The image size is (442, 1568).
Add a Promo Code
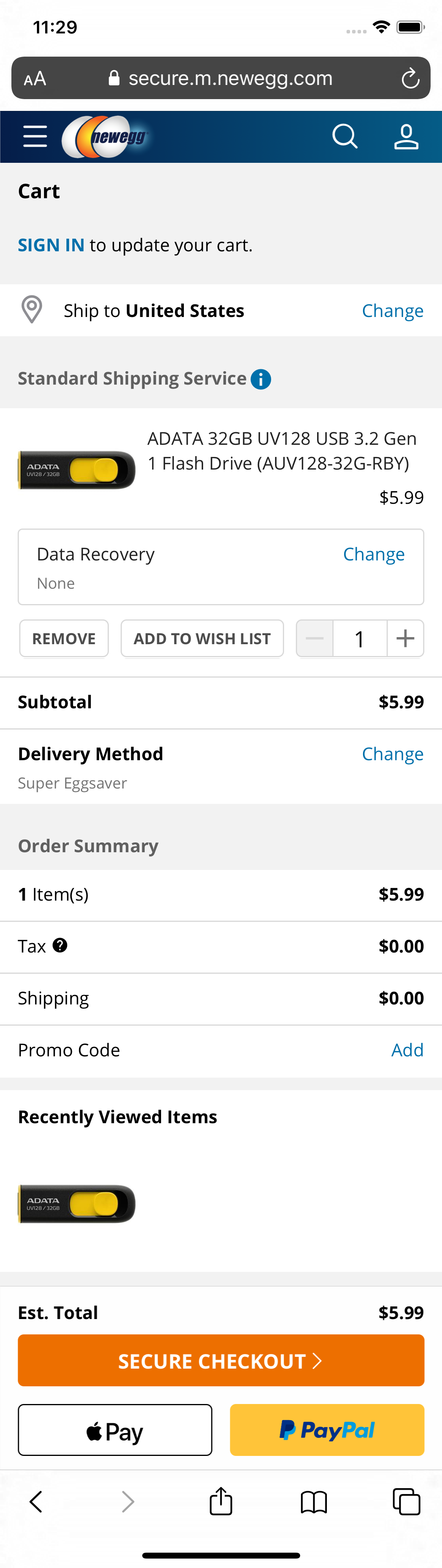(407, 1050)
